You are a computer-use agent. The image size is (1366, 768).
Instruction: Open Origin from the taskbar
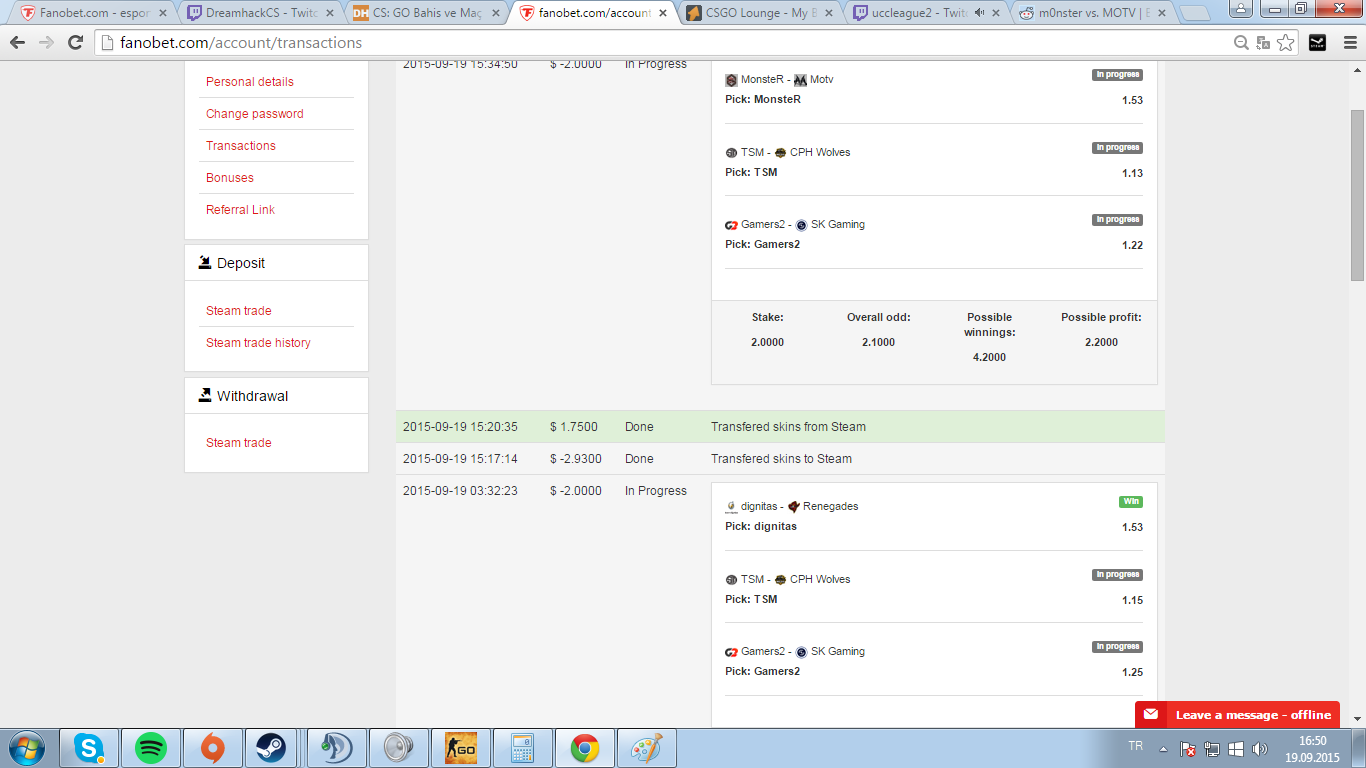(212, 747)
